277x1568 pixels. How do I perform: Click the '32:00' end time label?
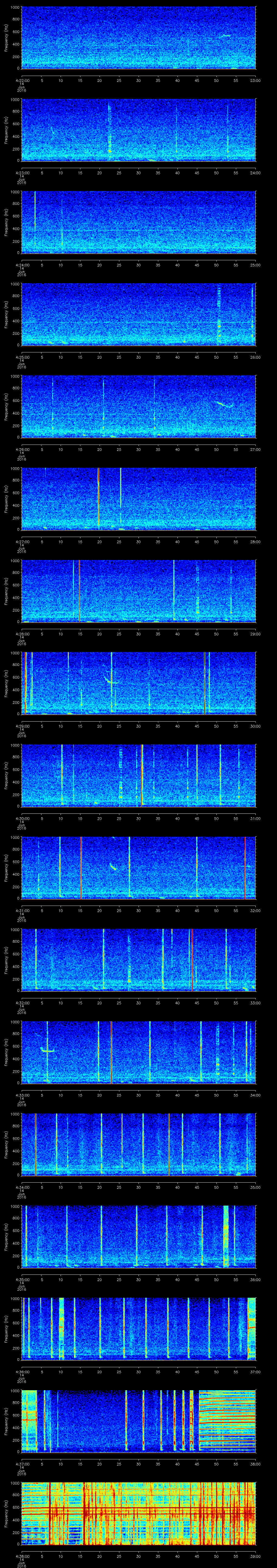pos(255,910)
